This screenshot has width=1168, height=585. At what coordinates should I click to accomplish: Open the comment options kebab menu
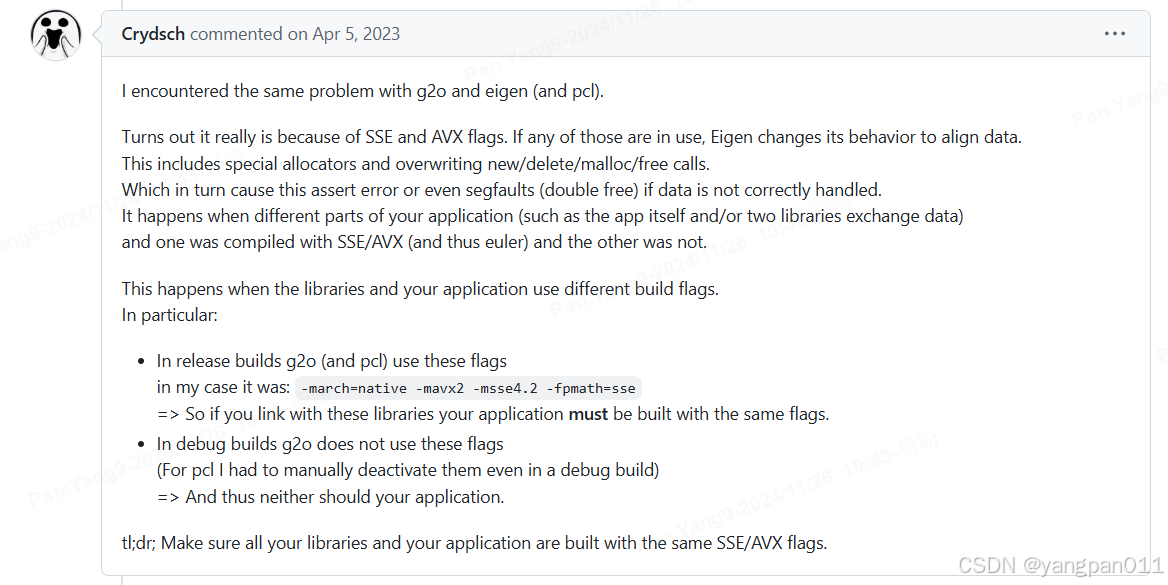1114,33
